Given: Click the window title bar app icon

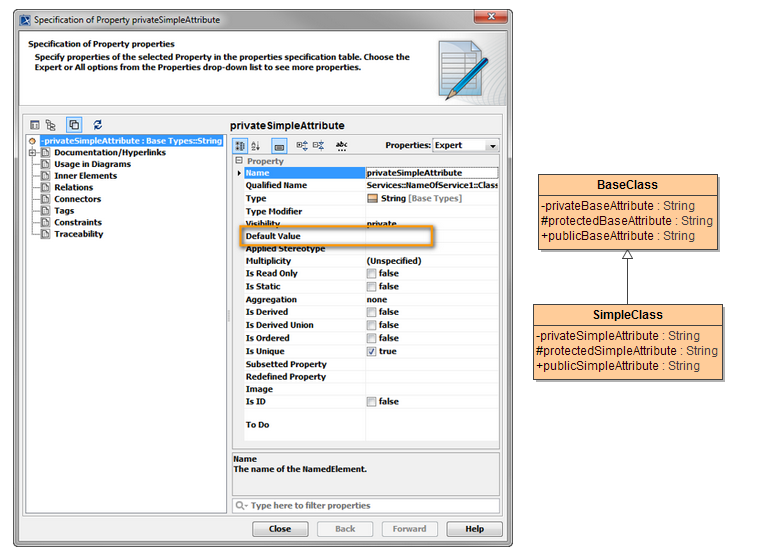Looking at the screenshot, I should click(25, 20).
